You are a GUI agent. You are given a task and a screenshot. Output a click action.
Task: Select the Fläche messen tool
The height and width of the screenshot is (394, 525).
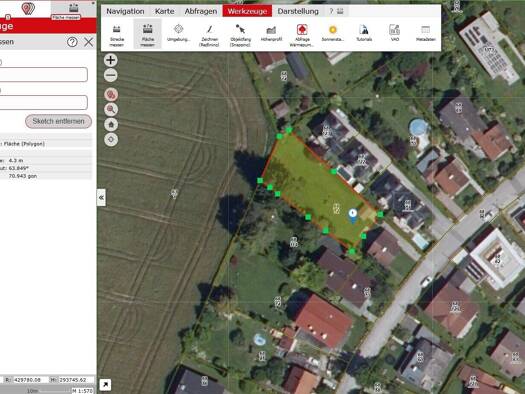147,34
